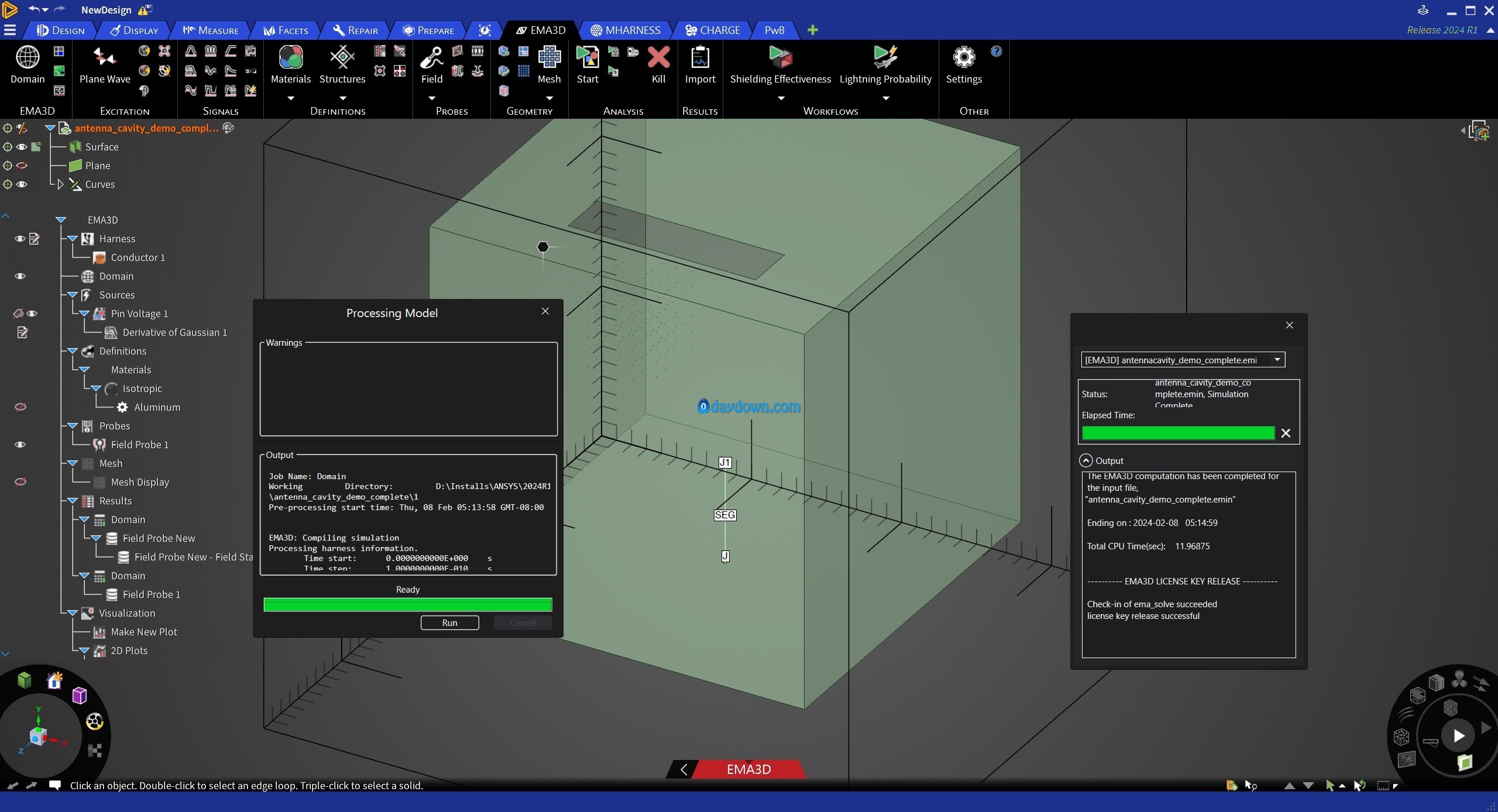The image size is (1498, 812).
Task: Select the SEG label in viewport
Action: click(725, 515)
